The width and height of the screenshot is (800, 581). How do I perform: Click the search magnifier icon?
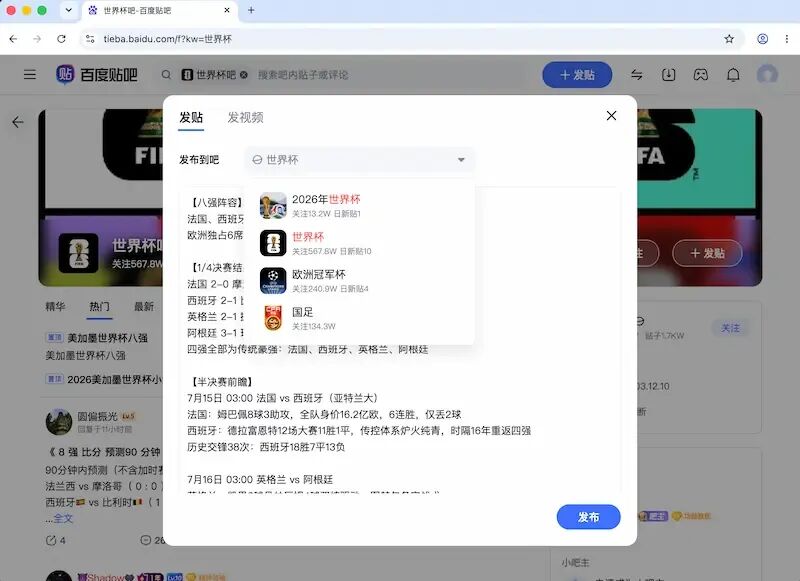[166, 75]
